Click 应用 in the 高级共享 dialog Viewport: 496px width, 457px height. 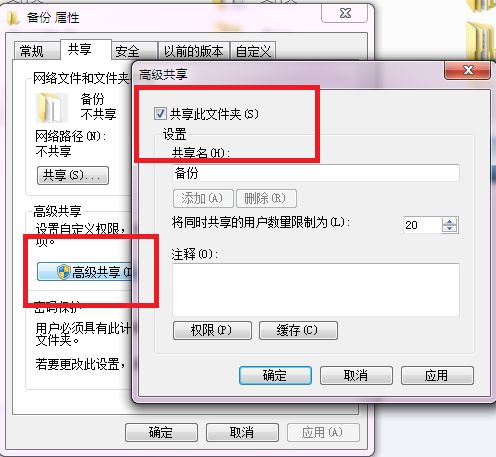point(437,376)
